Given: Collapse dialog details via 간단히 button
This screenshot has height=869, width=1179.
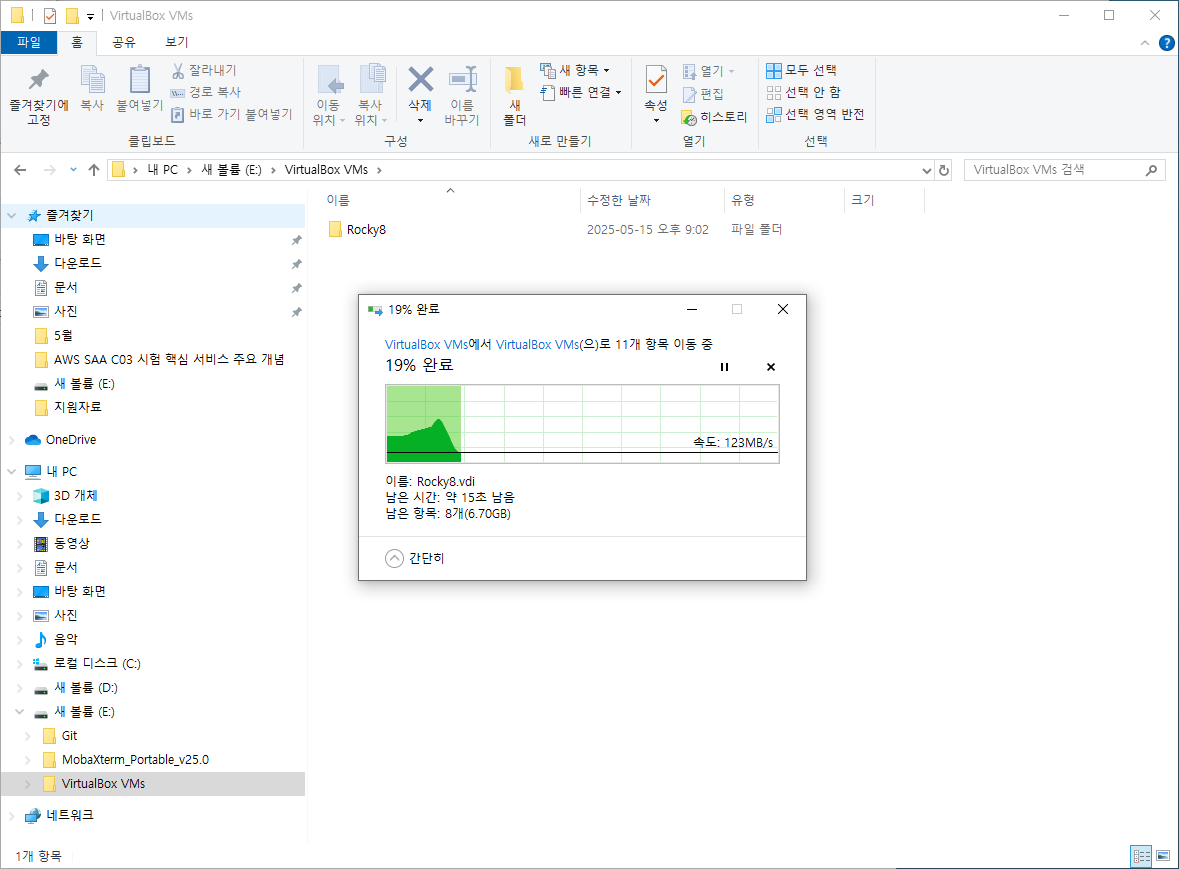Looking at the screenshot, I should pos(415,559).
